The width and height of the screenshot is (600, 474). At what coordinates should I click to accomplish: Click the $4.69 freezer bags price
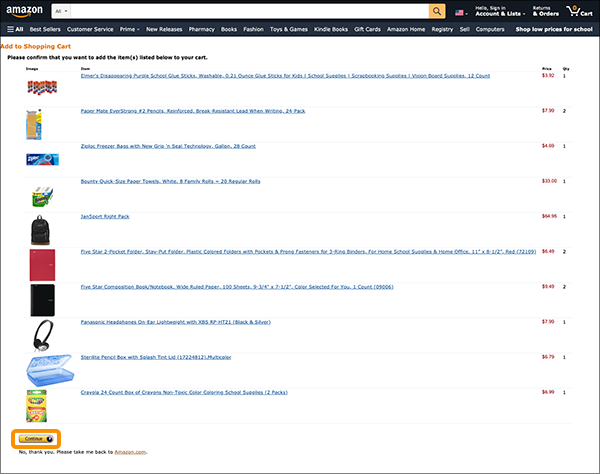click(x=548, y=146)
